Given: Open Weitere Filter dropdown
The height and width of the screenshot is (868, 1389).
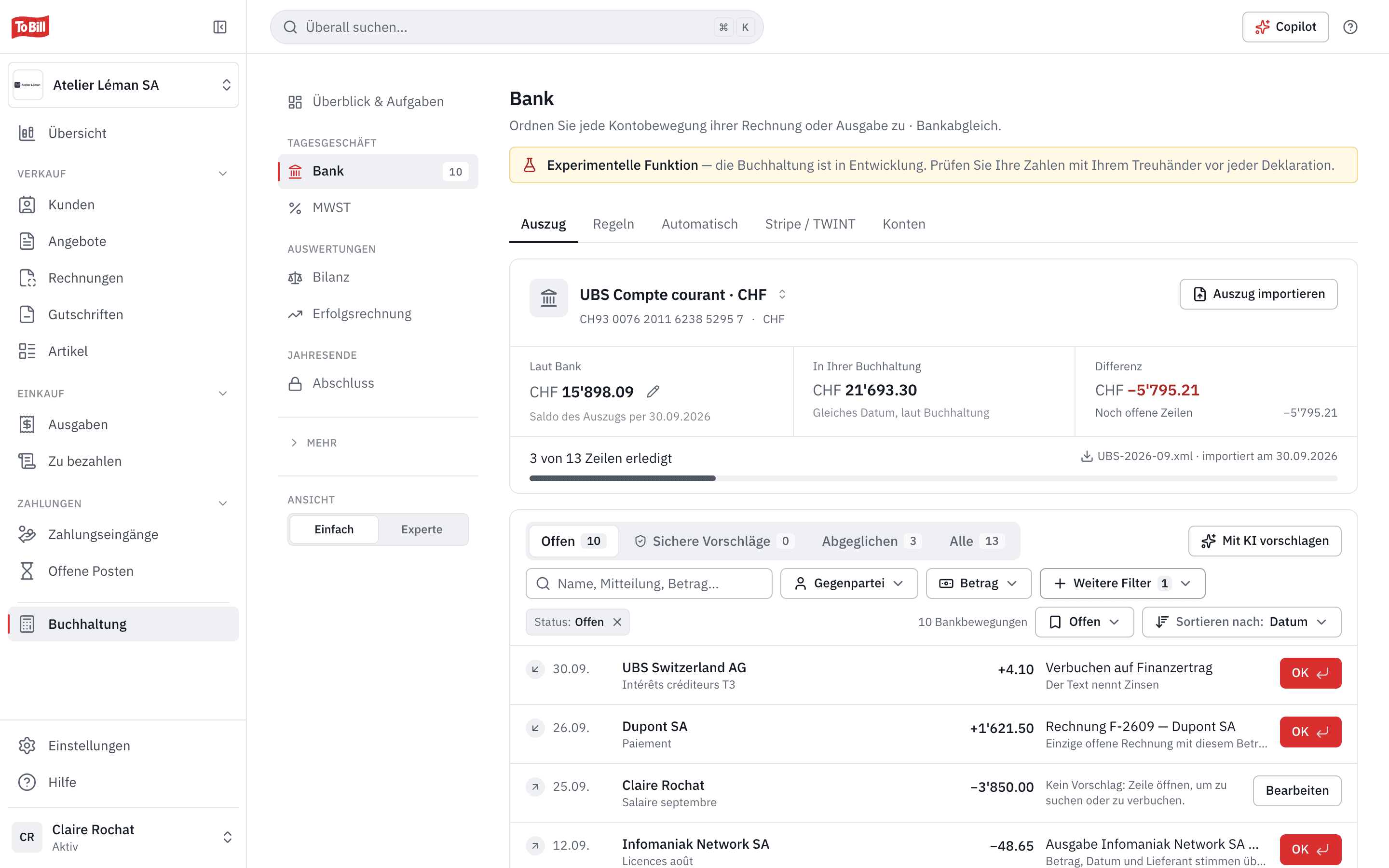Looking at the screenshot, I should tap(1122, 583).
